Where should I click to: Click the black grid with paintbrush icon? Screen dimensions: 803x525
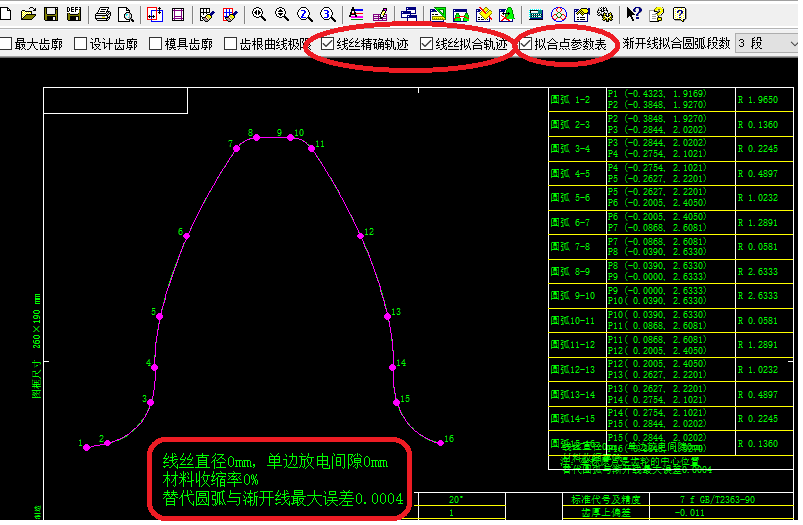(x=207, y=14)
